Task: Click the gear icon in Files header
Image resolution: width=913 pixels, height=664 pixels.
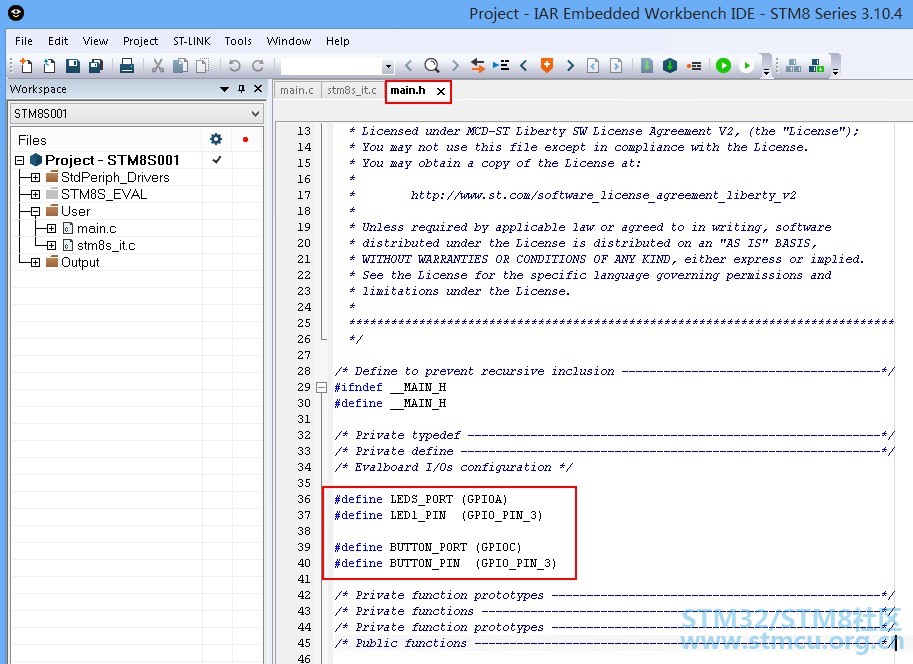Action: point(216,139)
